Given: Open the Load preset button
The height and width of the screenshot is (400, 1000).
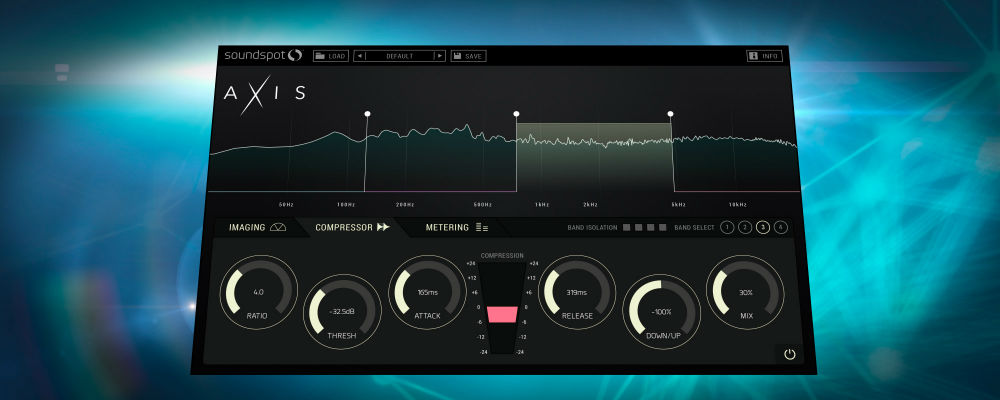Looking at the screenshot, I should coord(331,56).
